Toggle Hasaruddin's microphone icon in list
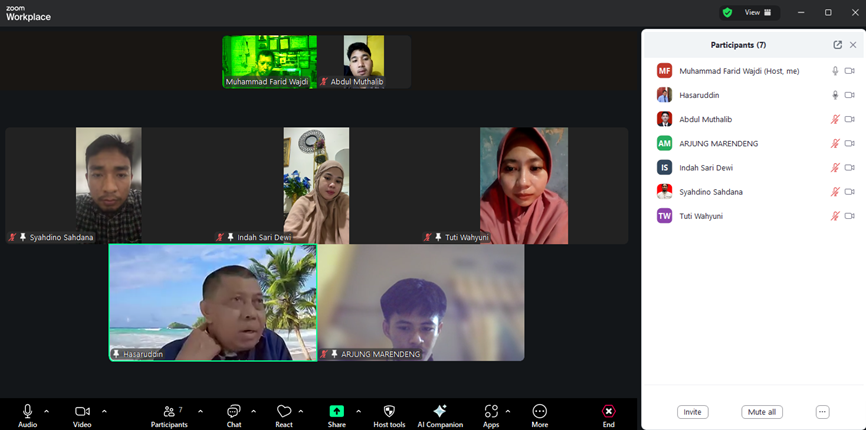866x430 pixels. pyautogui.click(x=836, y=95)
